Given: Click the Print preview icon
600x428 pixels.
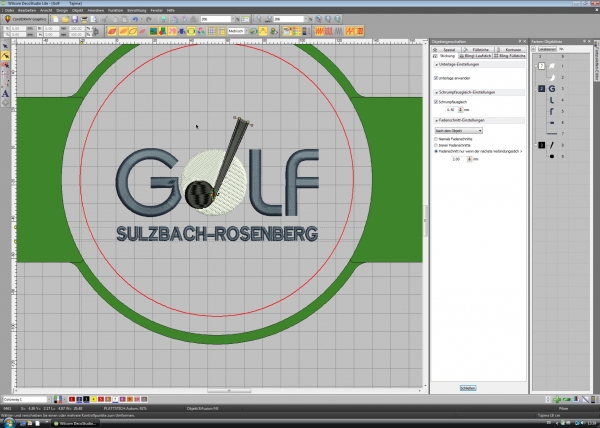Looking at the screenshot, I should coord(94,19).
